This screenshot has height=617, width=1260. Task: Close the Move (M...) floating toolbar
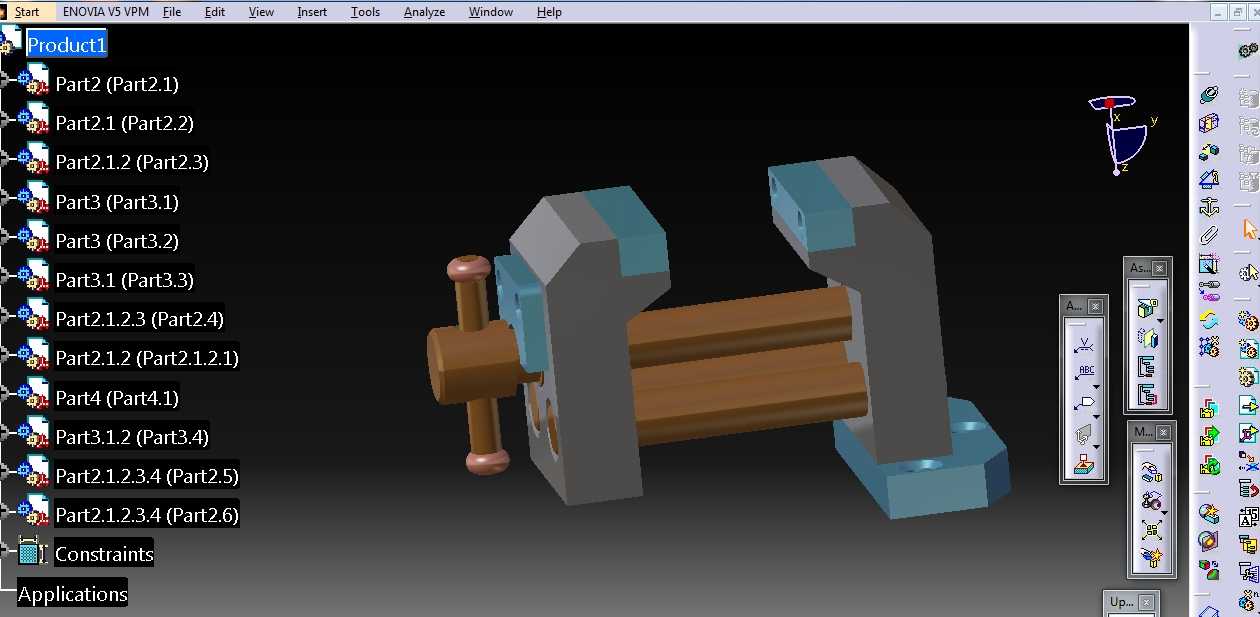1163,432
